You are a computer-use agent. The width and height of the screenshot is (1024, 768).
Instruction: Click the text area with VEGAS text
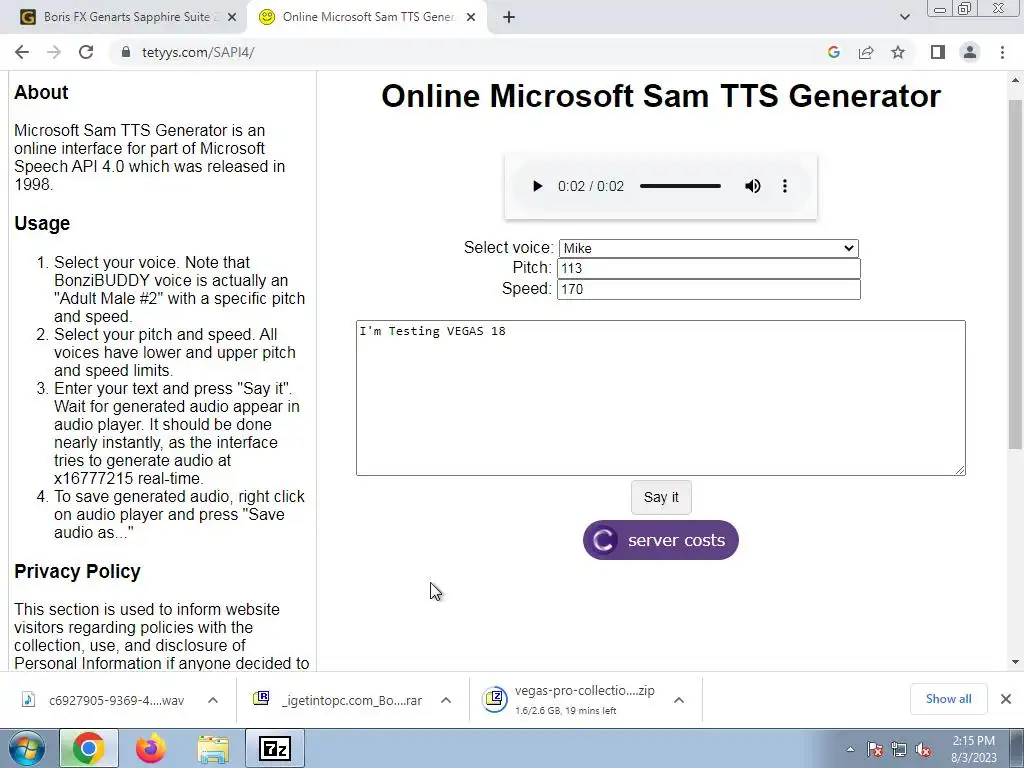click(x=660, y=398)
